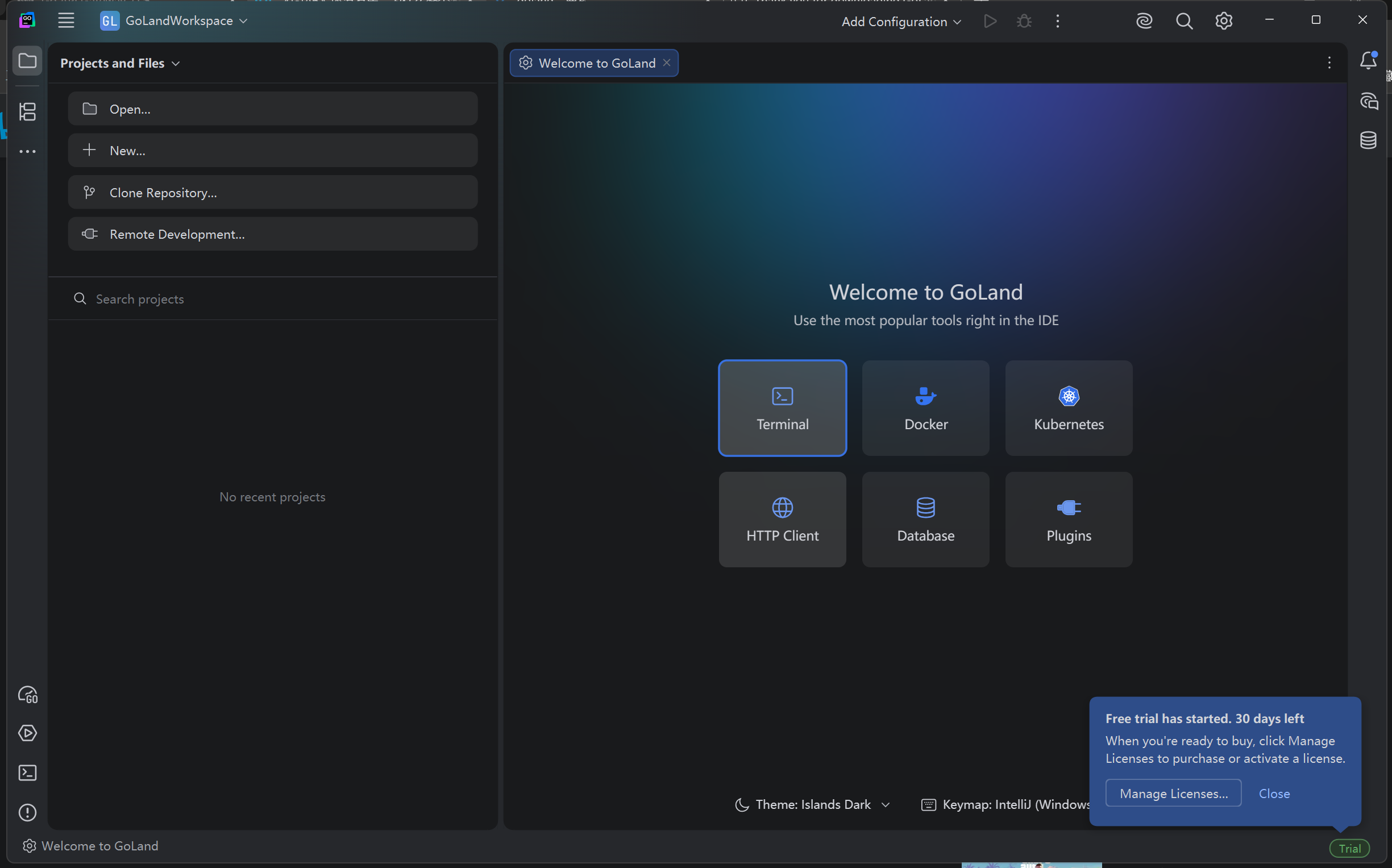Screen dimensions: 1392x868
Task: Open the Problems tool window icon
Action: click(27, 812)
